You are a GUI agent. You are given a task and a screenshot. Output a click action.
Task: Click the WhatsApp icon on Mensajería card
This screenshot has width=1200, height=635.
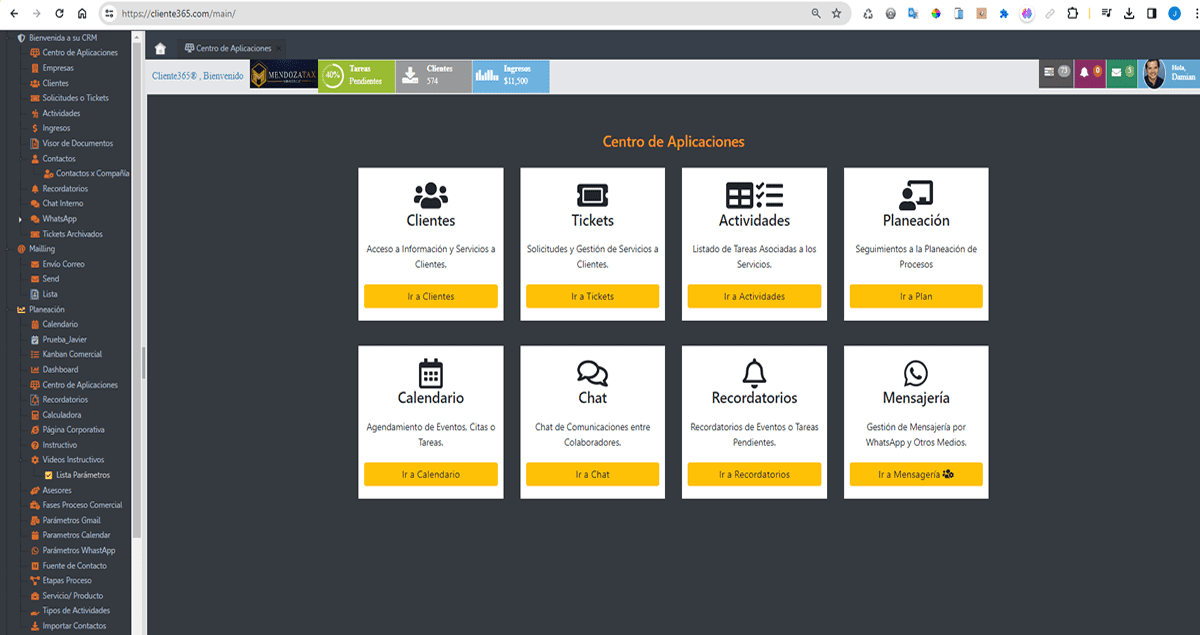pyautogui.click(x=915, y=374)
